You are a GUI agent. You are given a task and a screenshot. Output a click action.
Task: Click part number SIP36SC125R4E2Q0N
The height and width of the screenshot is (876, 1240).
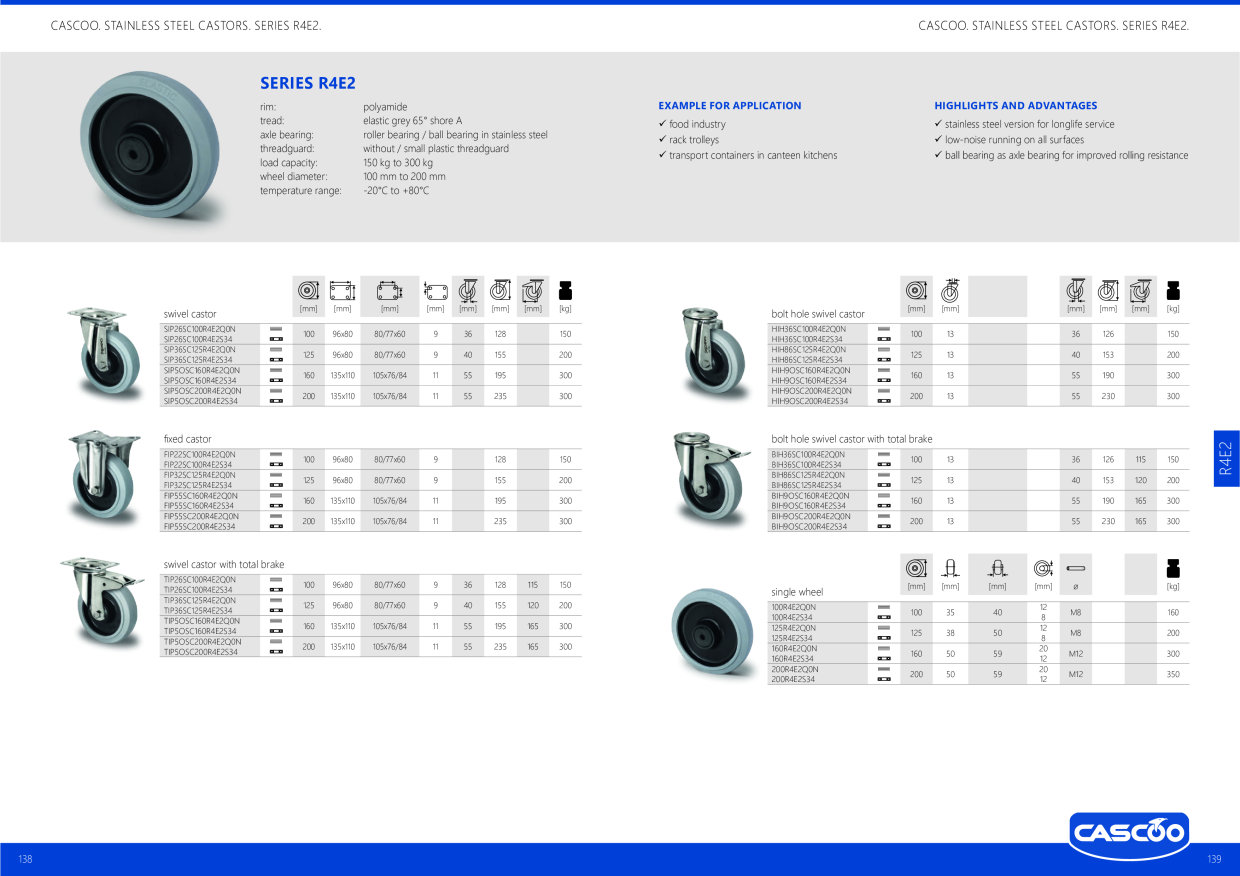click(200, 350)
